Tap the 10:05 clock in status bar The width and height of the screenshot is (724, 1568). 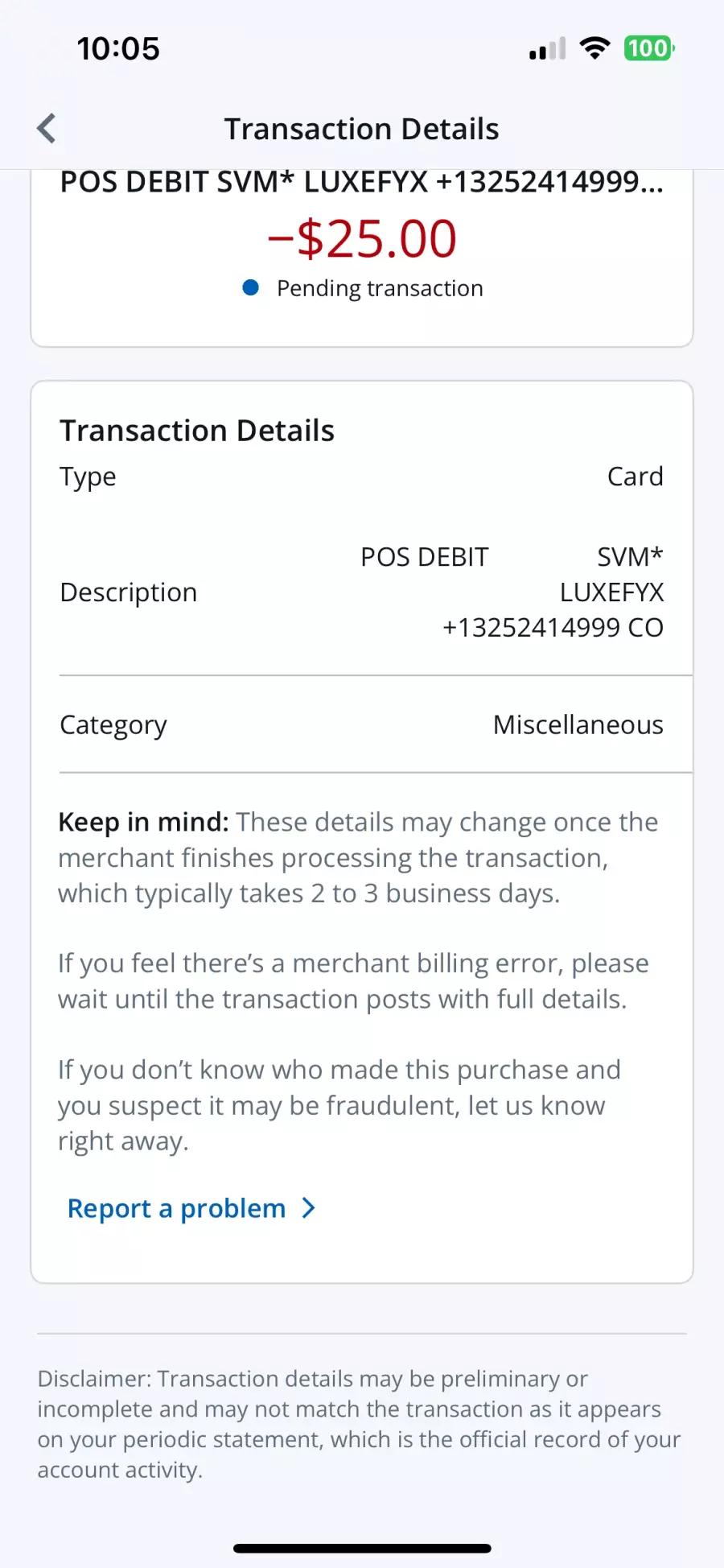pyautogui.click(x=118, y=49)
